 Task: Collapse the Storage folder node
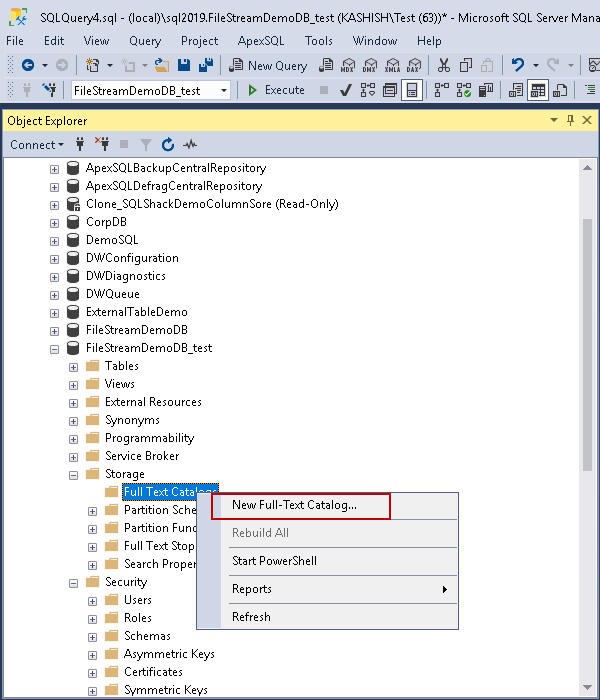point(73,474)
